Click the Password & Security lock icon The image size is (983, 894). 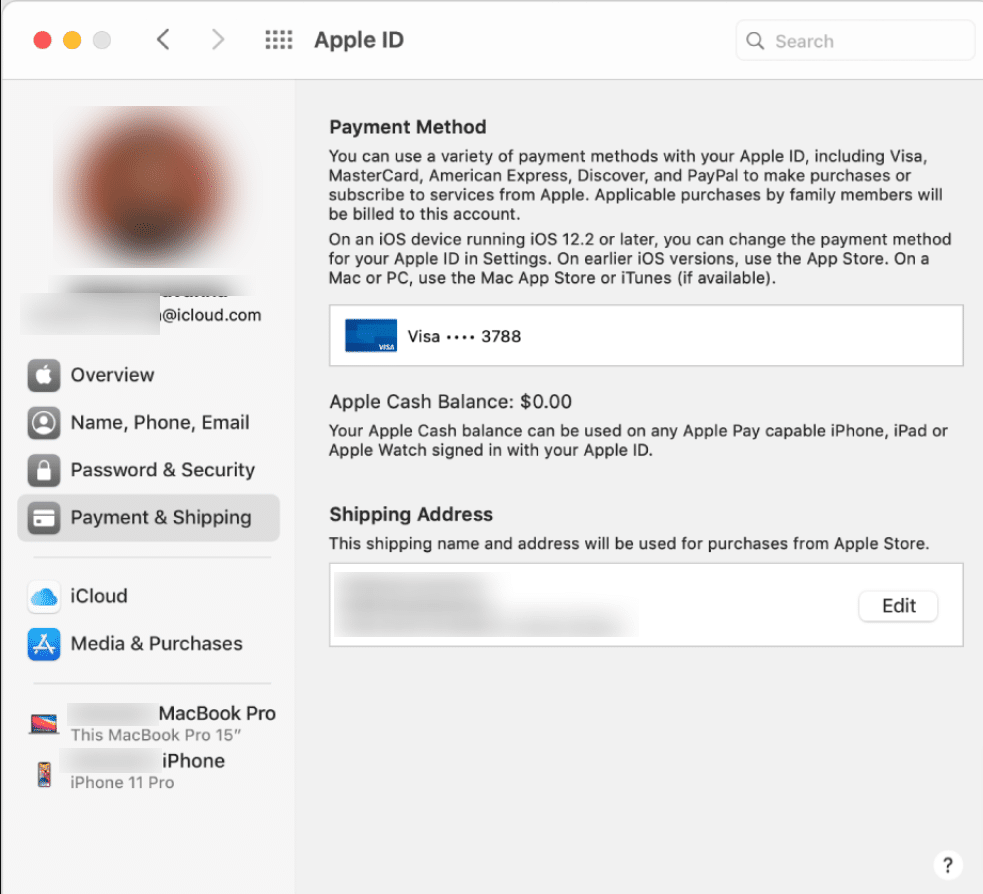point(44,470)
